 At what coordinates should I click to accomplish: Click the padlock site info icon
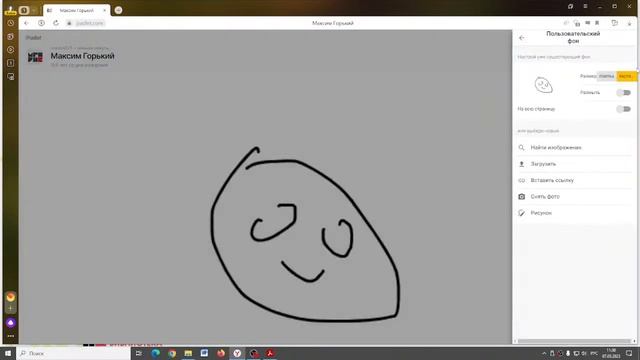point(69,23)
